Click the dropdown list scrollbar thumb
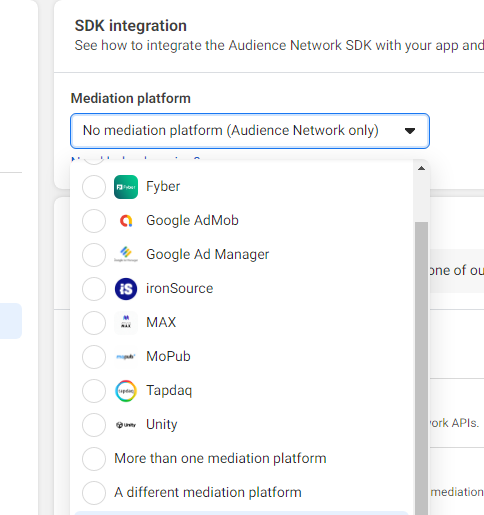This screenshot has width=484, height=515. click(421, 368)
